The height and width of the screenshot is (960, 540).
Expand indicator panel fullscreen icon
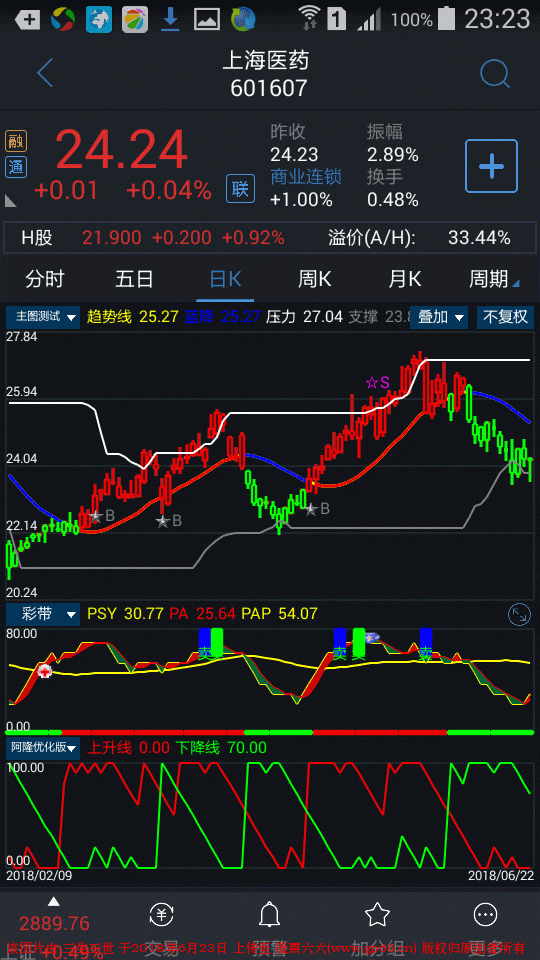tap(519, 615)
